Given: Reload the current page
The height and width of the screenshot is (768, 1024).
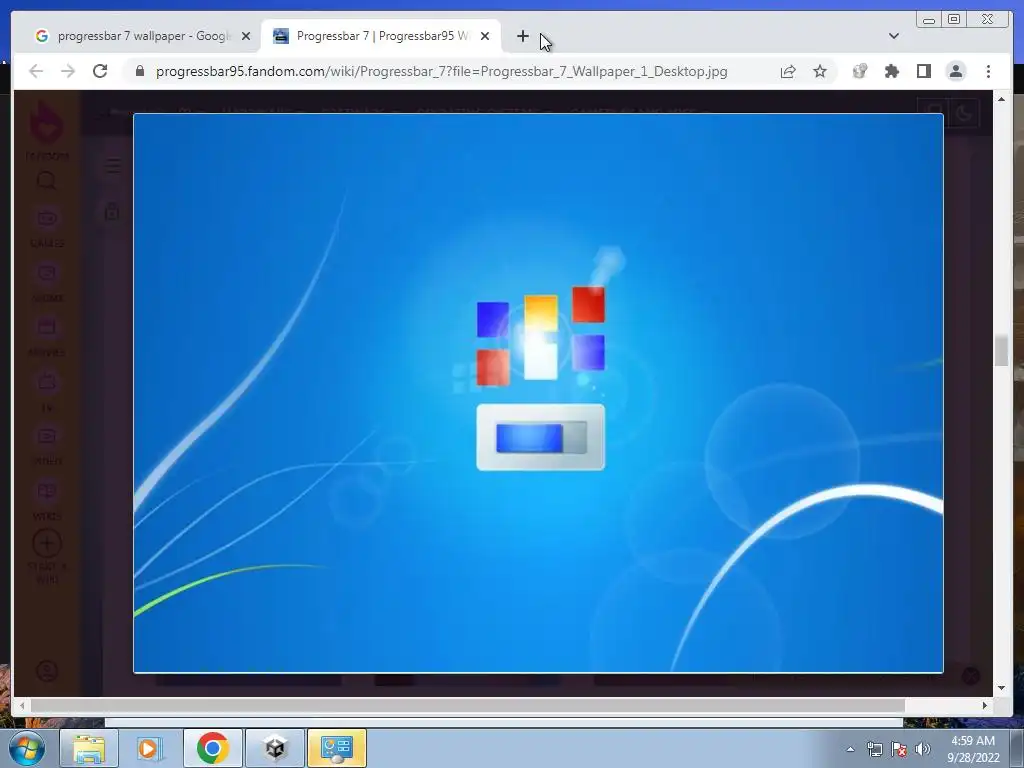Looking at the screenshot, I should (x=100, y=71).
